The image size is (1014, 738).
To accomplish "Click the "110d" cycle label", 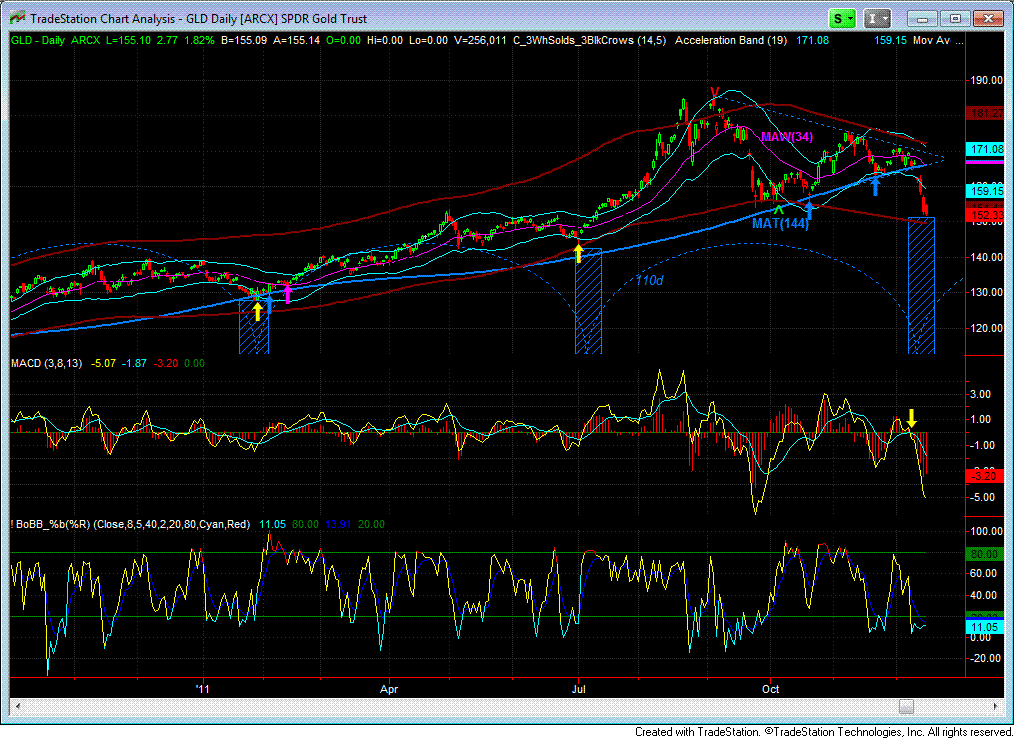I will pyautogui.click(x=649, y=281).
